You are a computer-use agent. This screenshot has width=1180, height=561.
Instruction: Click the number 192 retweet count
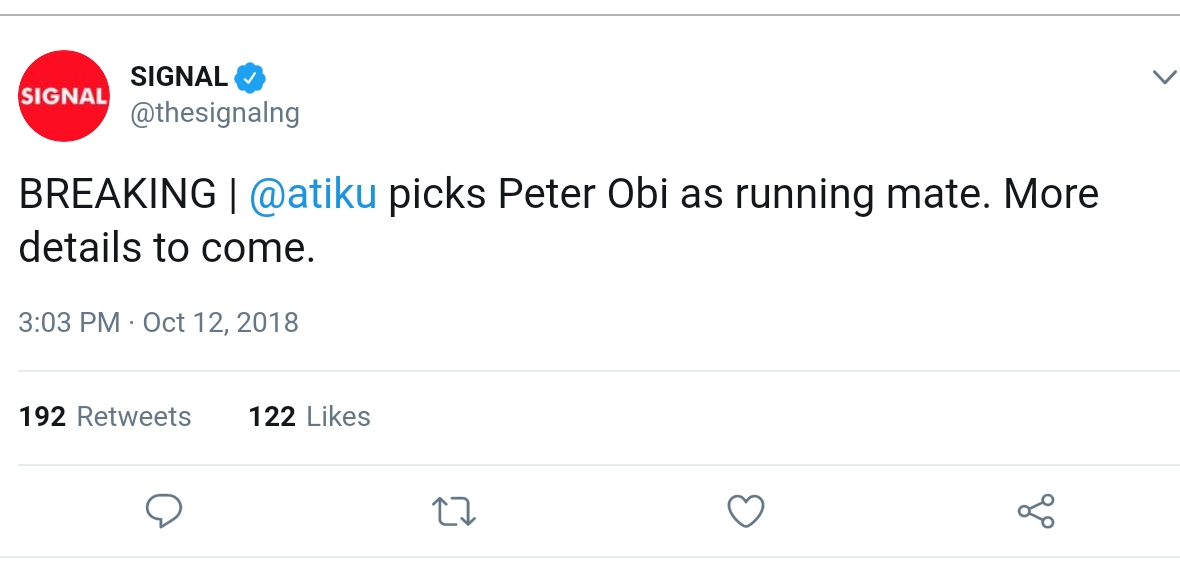click(42, 416)
